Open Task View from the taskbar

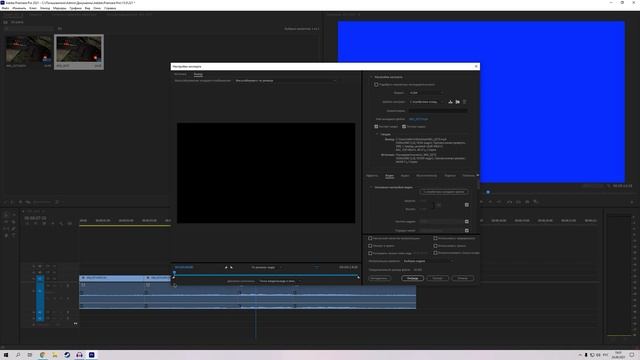(x=30, y=355)
